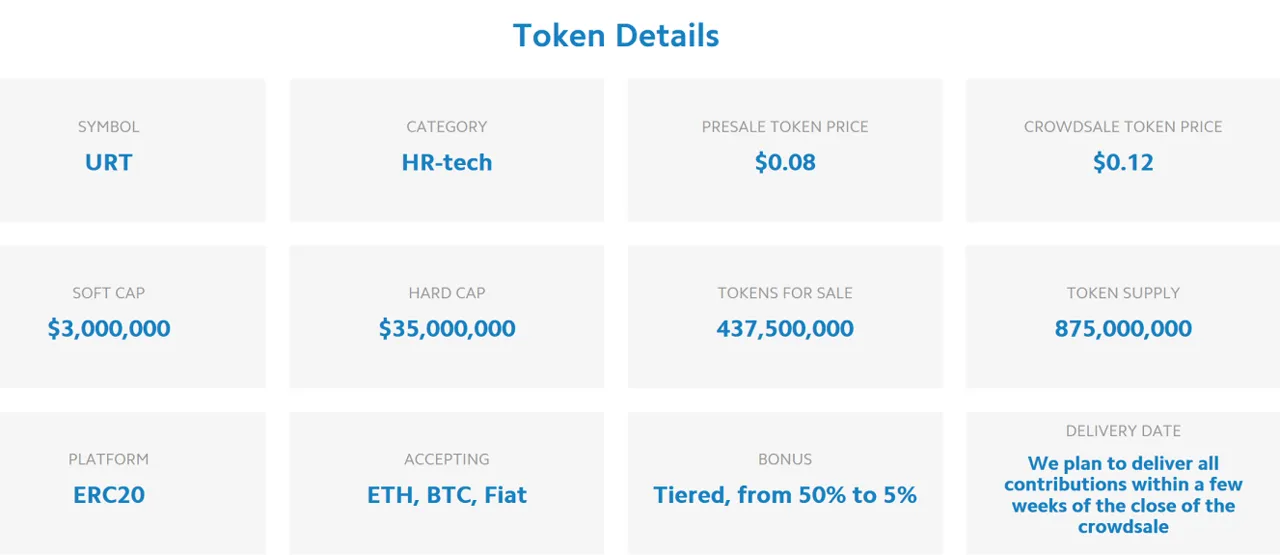Click the BONUS label
Image resolution: width=1280 pixels, height=555 pixels.
point(785,460)
